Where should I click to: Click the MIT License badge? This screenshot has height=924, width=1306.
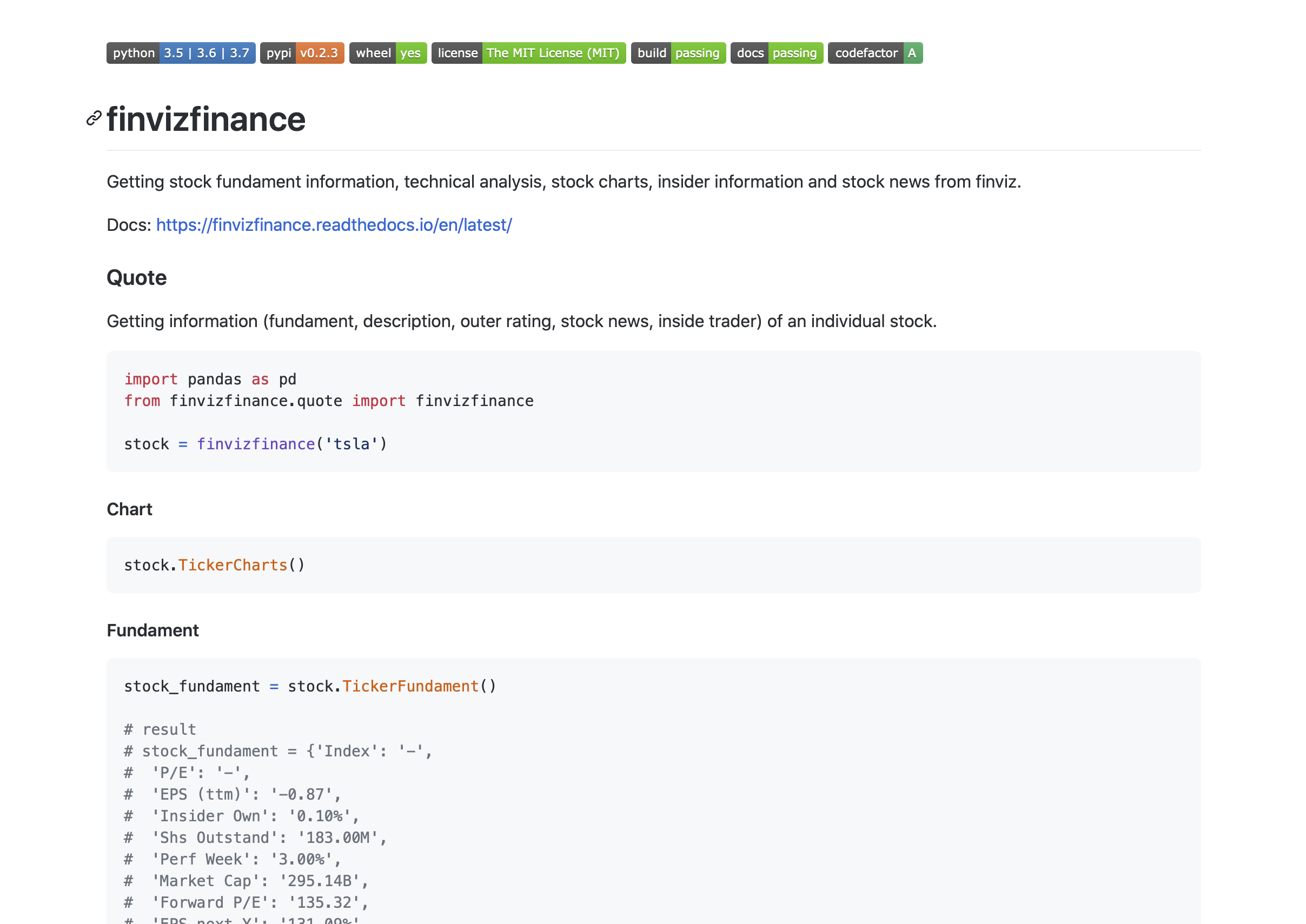(x=529, y=53)
